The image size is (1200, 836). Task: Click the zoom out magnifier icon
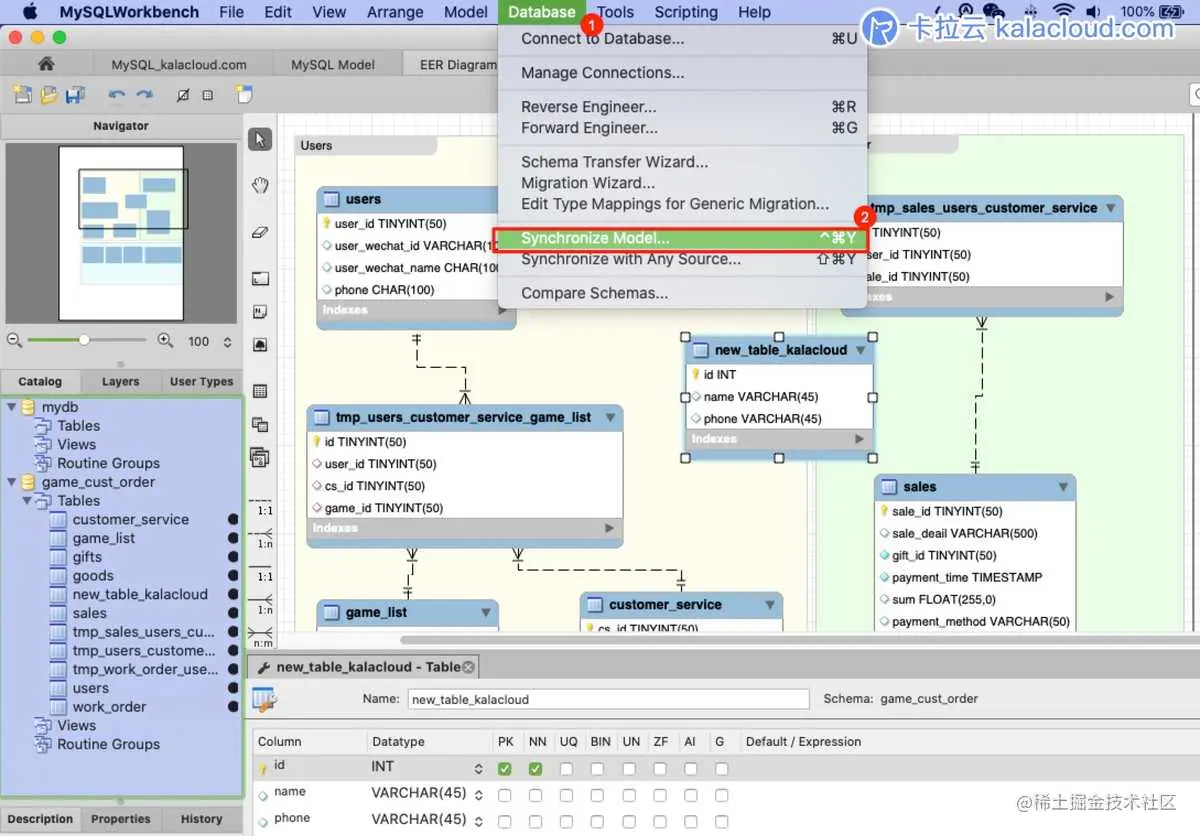15,341
